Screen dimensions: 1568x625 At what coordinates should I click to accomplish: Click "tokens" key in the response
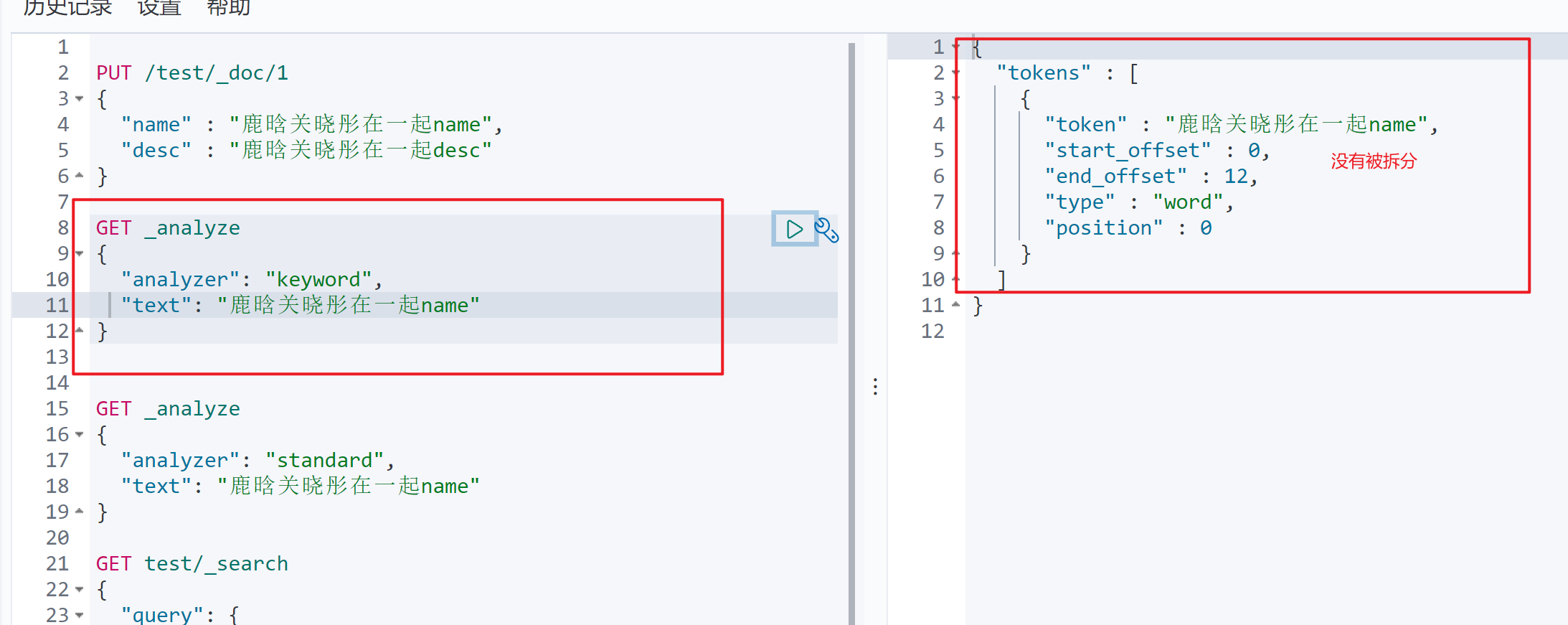click(x=1044, y=72)
